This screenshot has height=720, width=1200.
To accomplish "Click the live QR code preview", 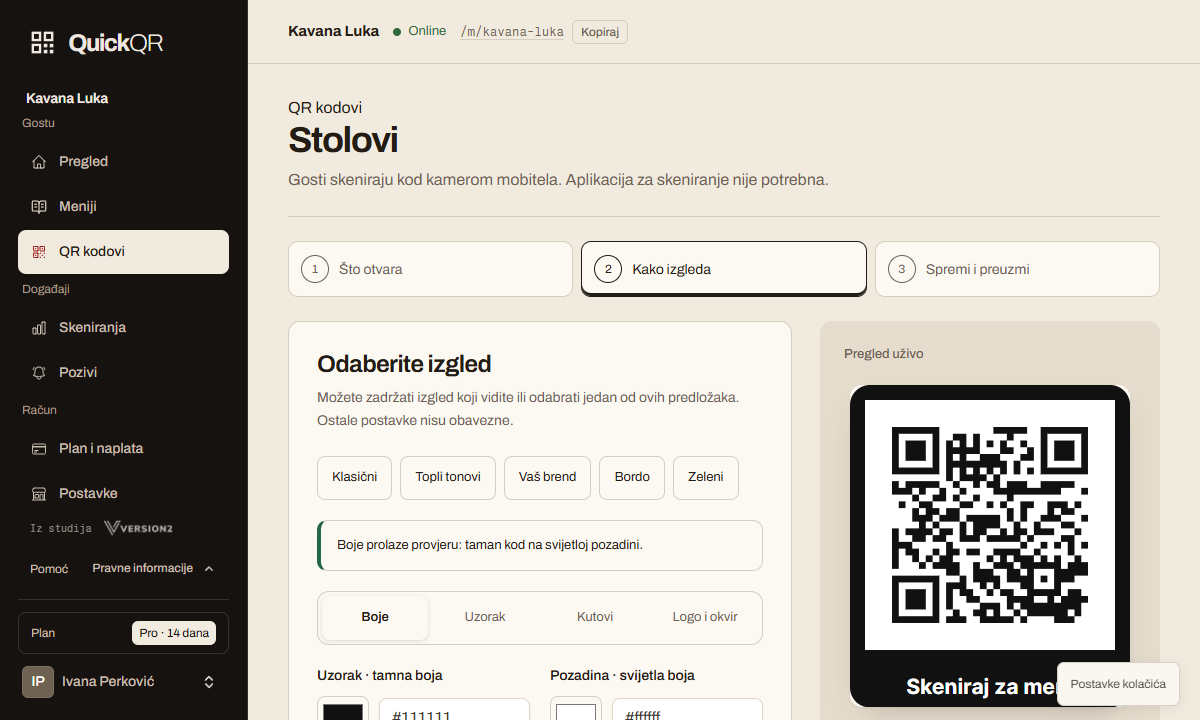I will [990, 525].
